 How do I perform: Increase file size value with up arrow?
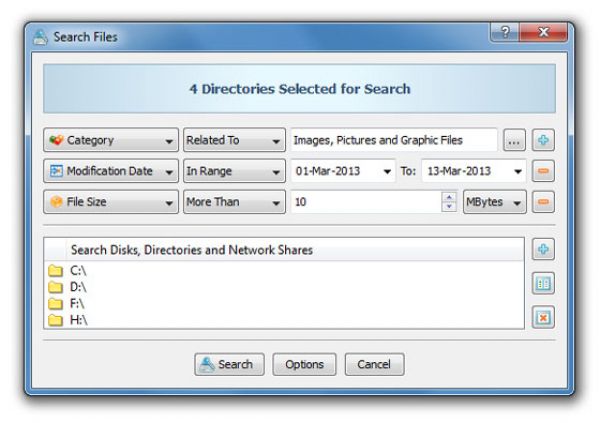pos(449,197)
